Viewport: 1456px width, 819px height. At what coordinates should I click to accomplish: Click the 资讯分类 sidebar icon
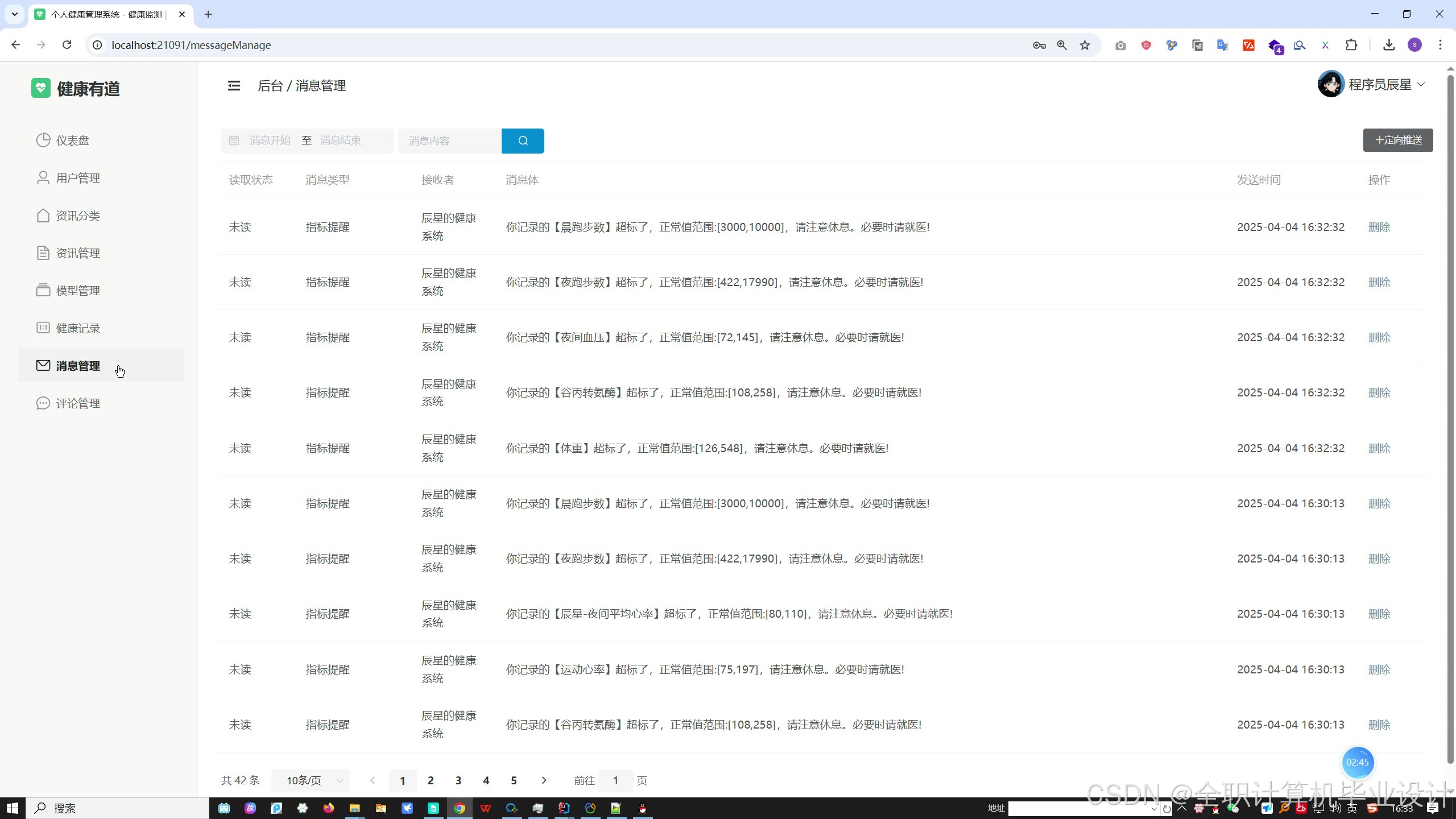43,216
